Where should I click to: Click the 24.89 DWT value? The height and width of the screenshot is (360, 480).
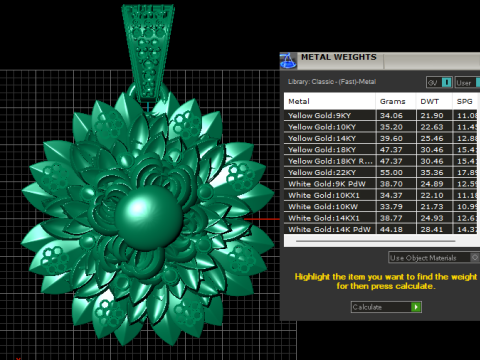tap(432, 184)
